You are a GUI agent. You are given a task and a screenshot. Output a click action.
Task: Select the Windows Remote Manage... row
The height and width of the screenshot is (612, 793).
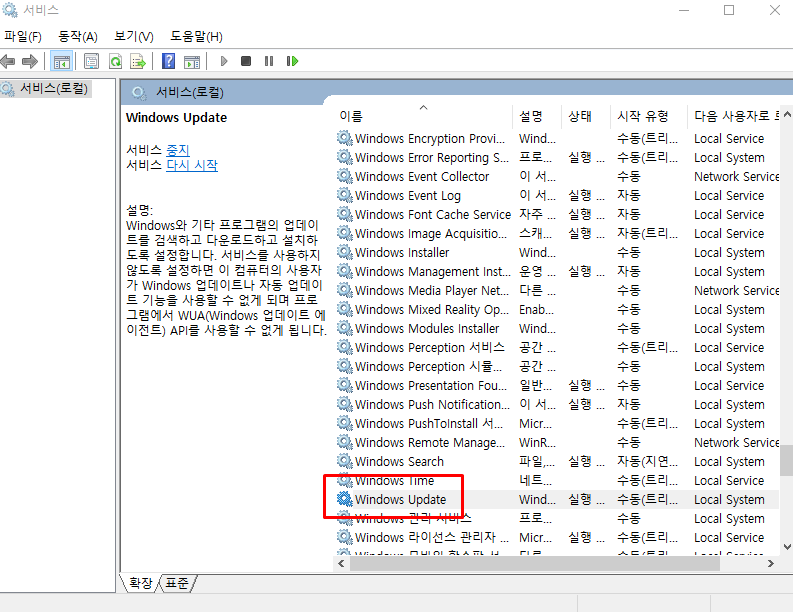[557, 443]
